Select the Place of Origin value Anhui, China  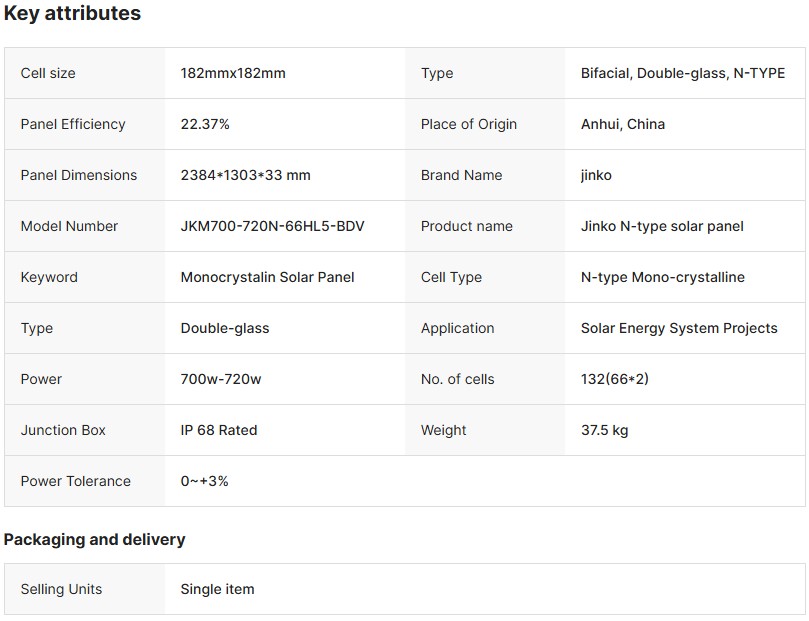tap(623, 124)
